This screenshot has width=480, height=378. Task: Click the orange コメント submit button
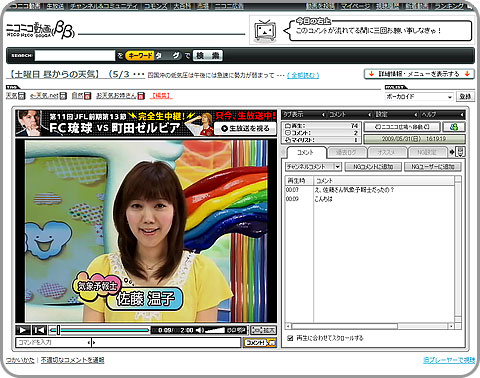pyautogui.click(x=260, y=342)
